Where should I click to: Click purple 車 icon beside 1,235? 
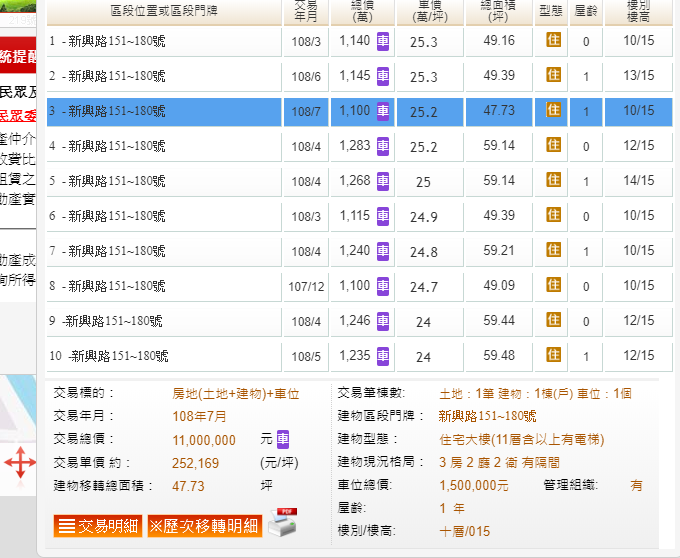tap(382, 356)
